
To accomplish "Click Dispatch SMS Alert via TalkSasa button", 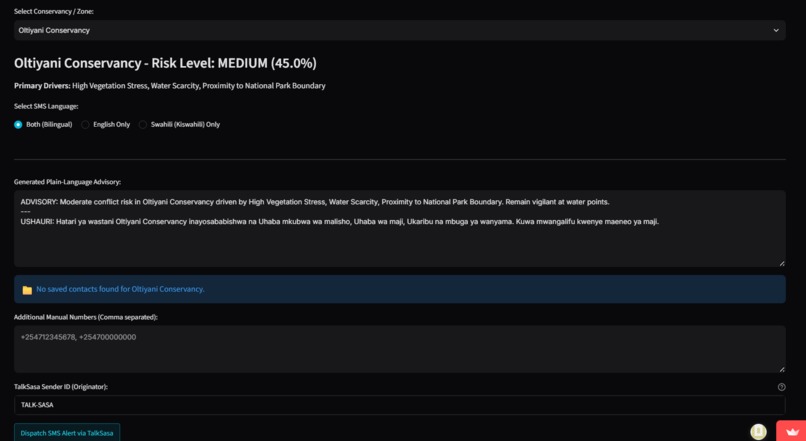I will pos(67,433).
